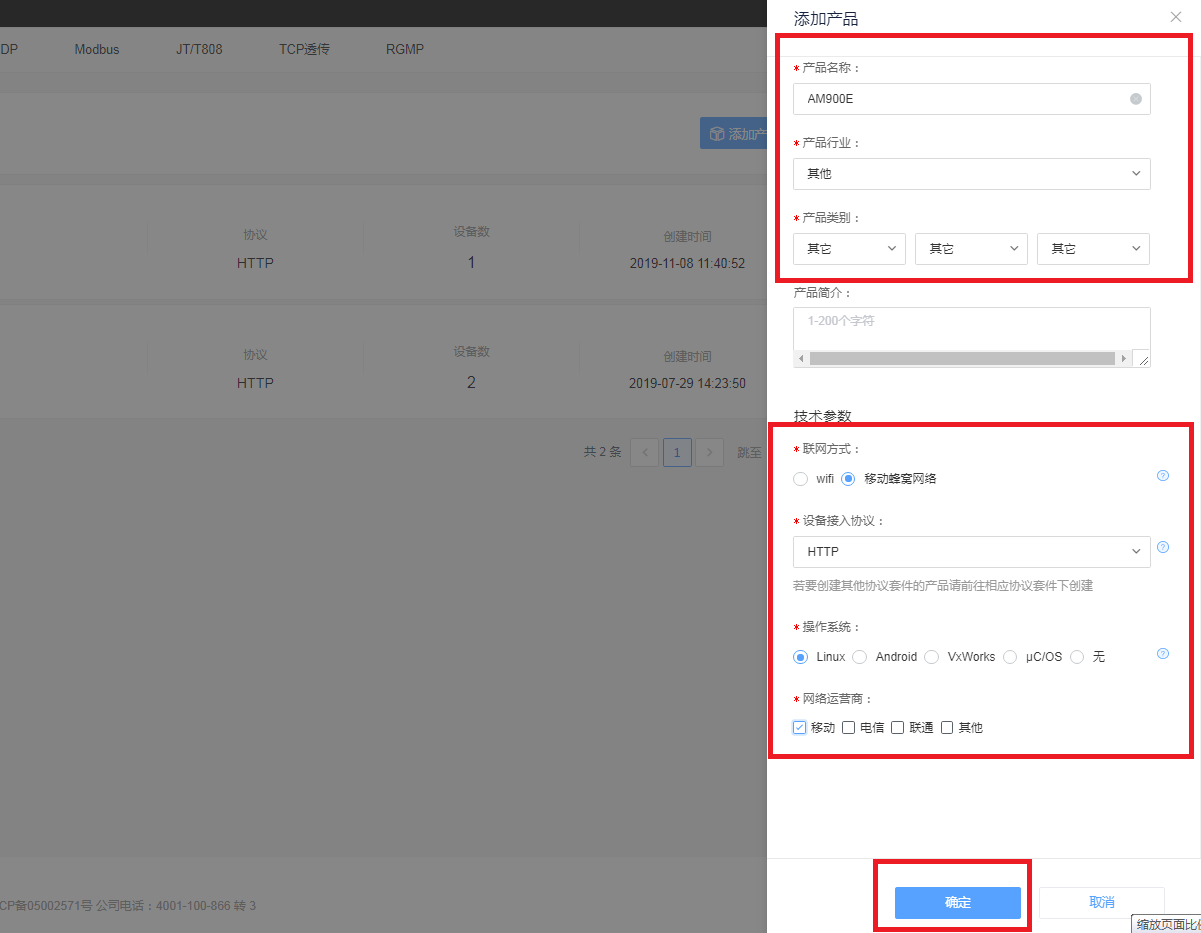Clear the 产品名称 field with the clear icon
Viewport: 1201px width, 933px height.
1136,99
